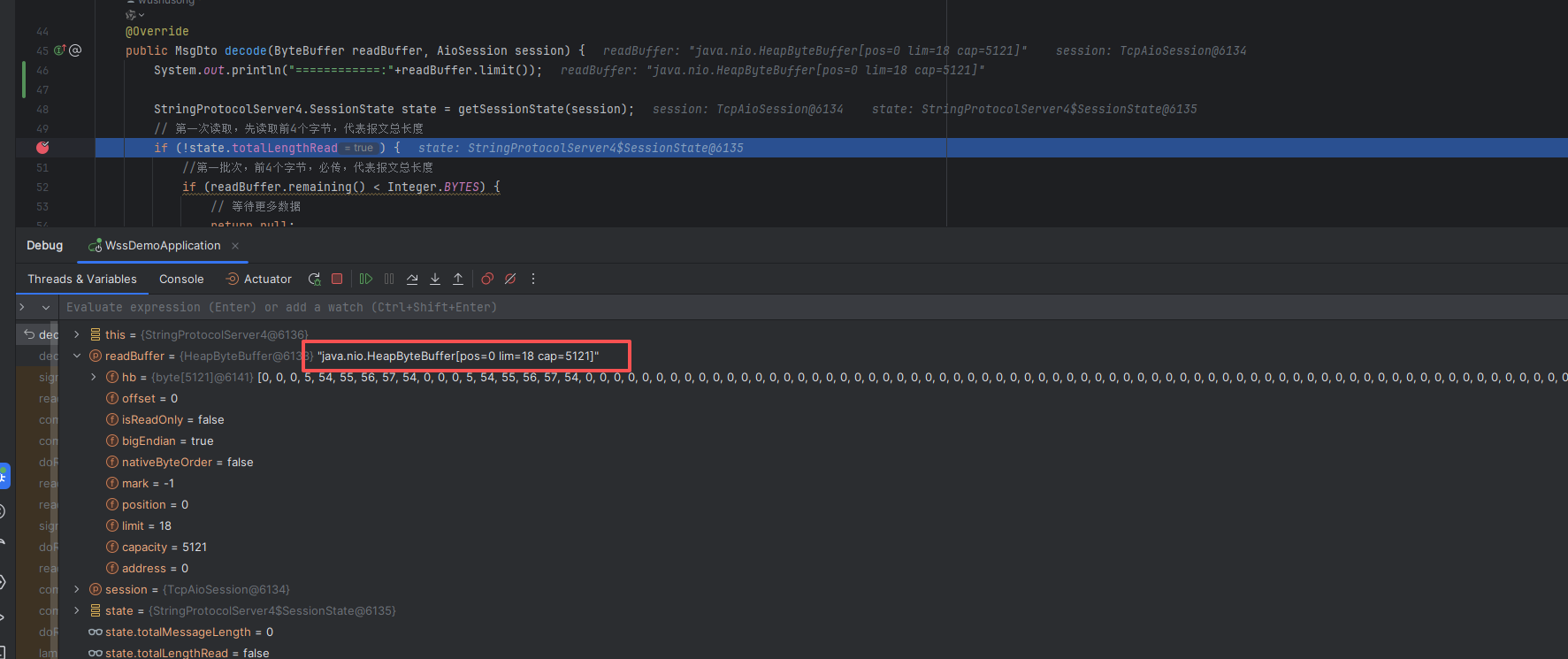Toggle Mute Breakpoints

click(510, 279)
